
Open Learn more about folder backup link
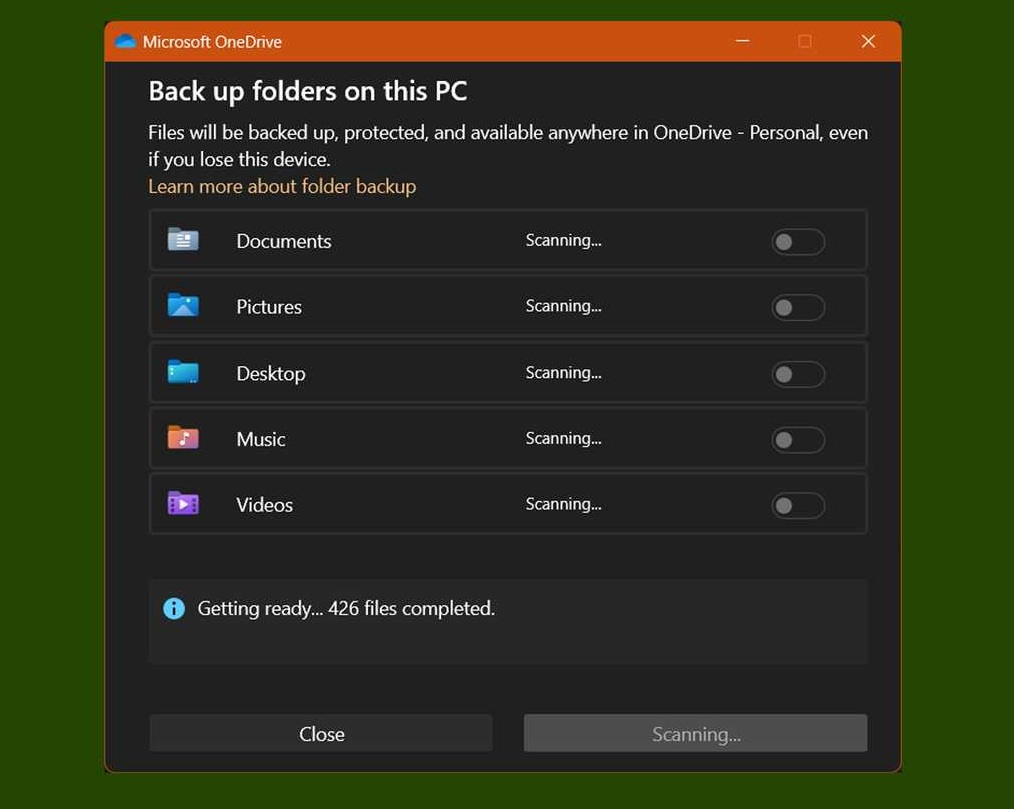click(282, 186)
